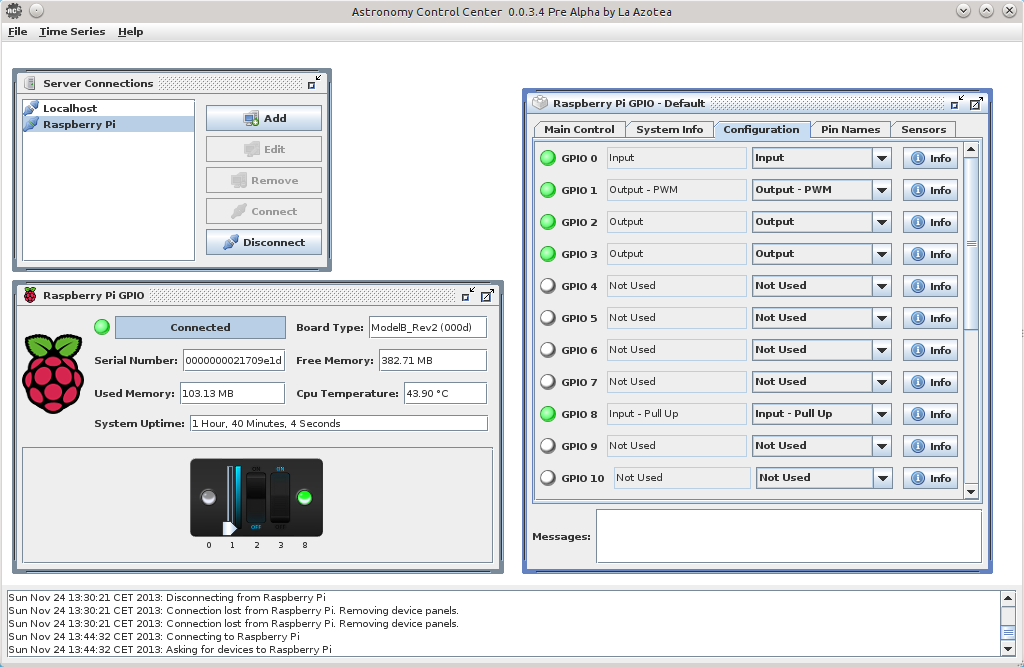
Task: Toggle the pin 2 rocker switch
Action: coord(256,498)
